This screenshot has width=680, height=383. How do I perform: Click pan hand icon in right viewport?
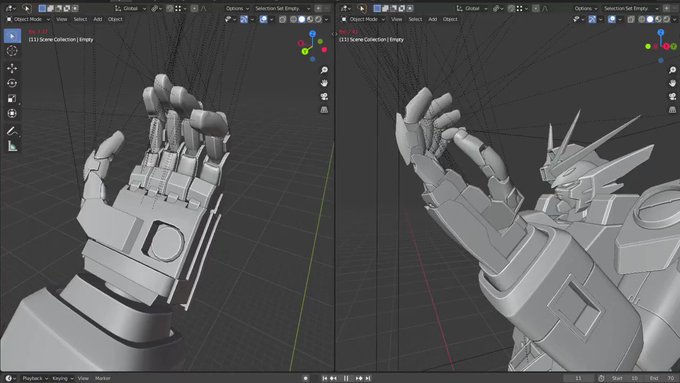coord(672,83)
